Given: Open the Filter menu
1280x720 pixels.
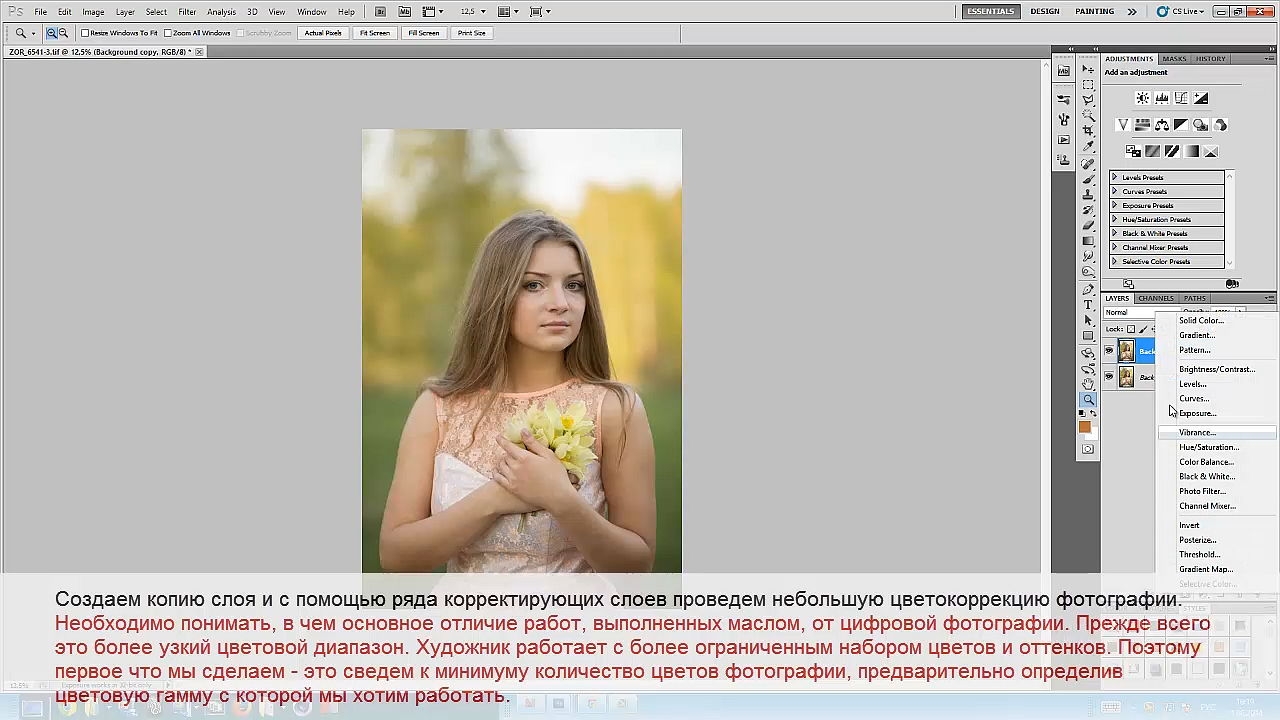Looking at the screenshot, I should 187,12.
